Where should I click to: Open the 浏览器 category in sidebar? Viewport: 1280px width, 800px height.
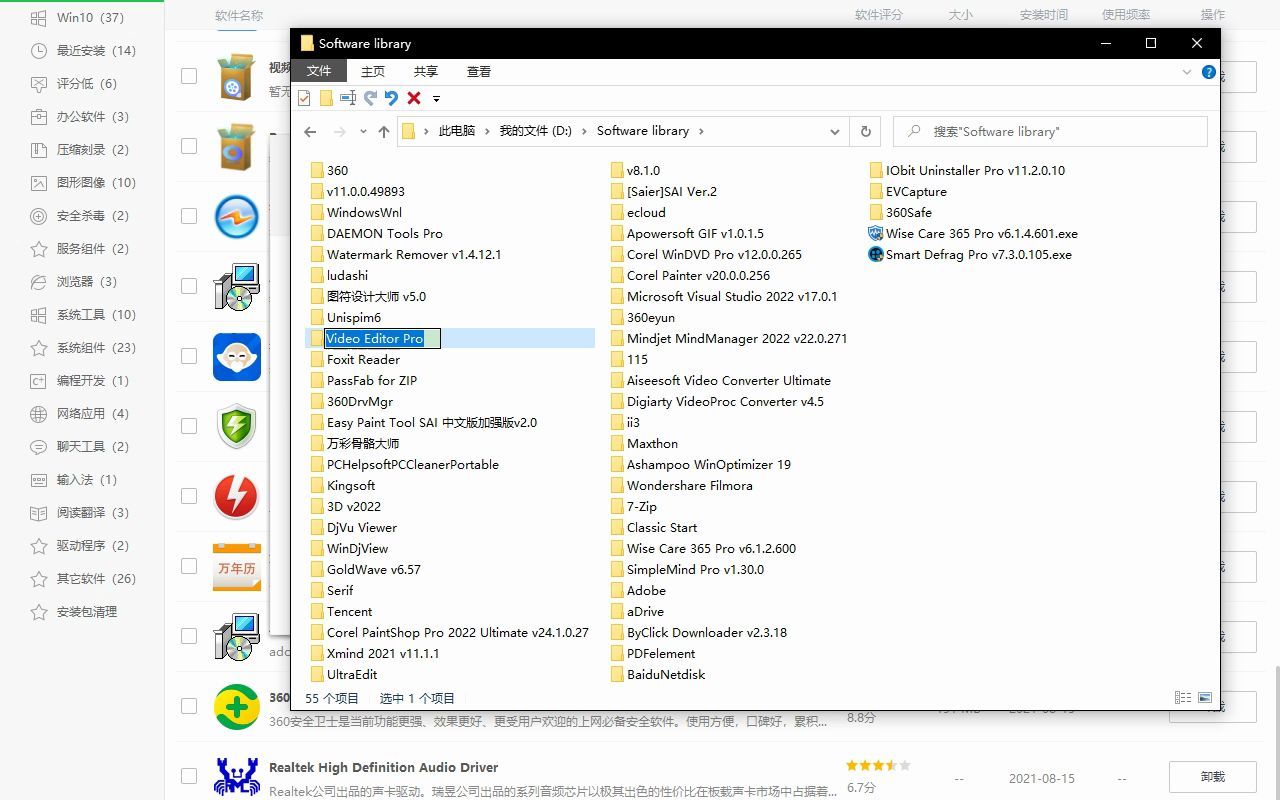click(x=74, y=282)
